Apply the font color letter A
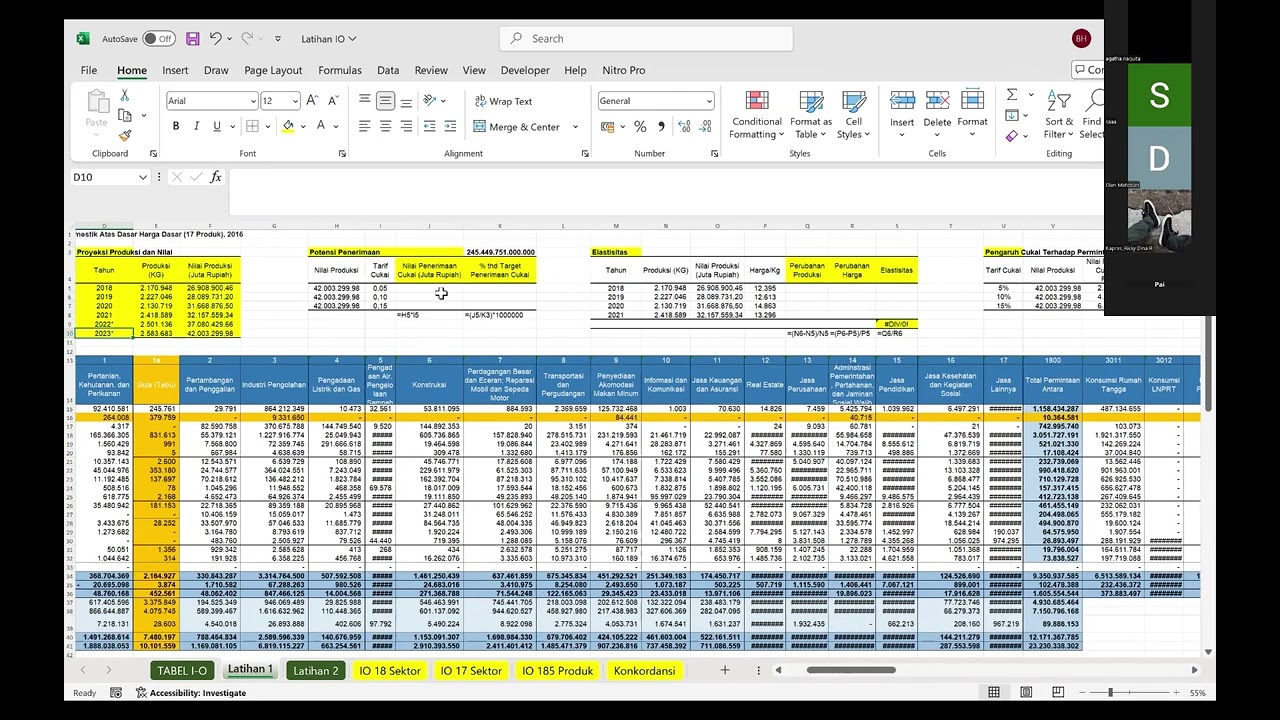Image resolution: width=1280 pixels, height=720 pixels. click(320, 126)
